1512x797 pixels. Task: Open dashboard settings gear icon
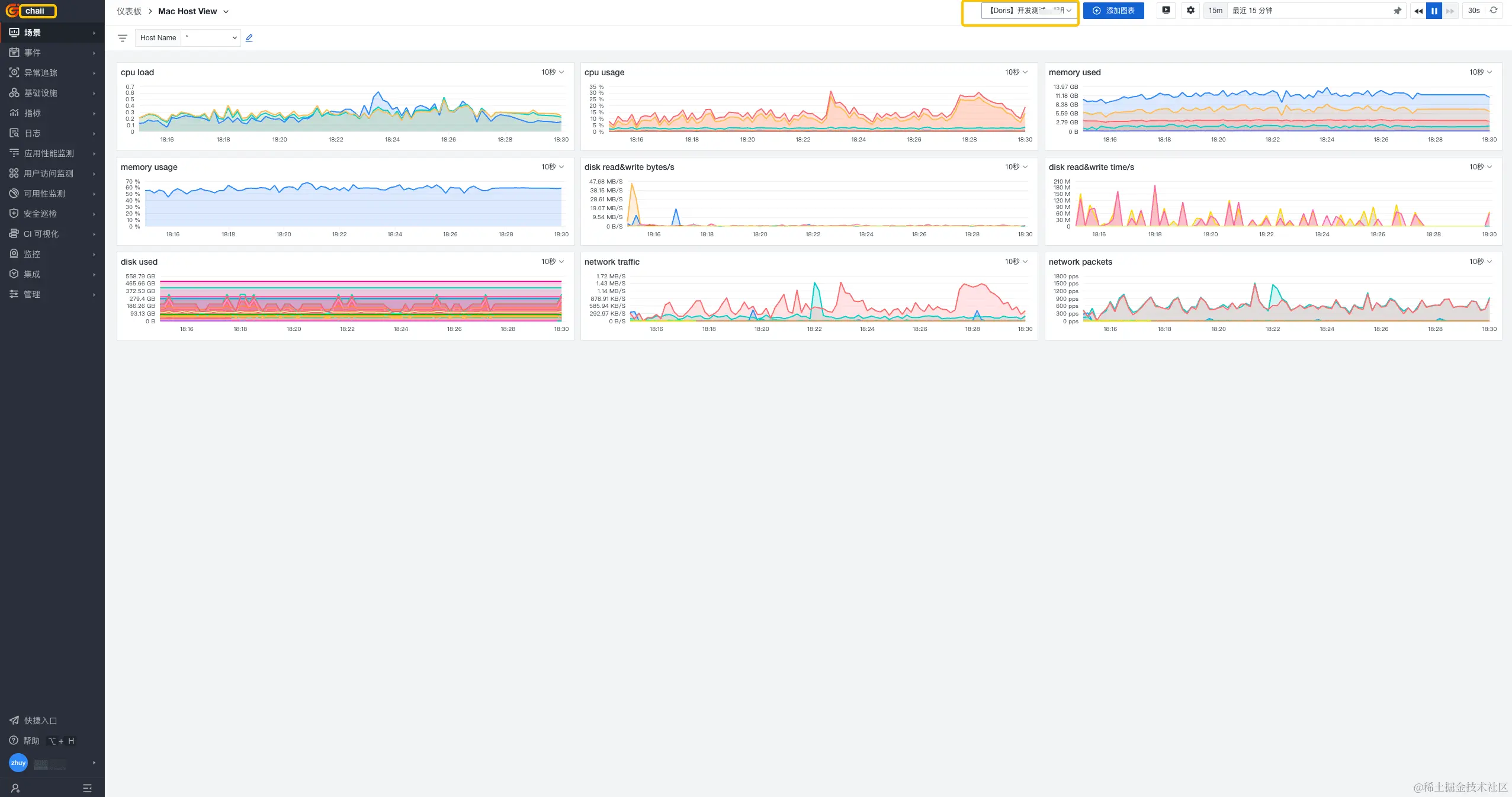coord(1190,11)
